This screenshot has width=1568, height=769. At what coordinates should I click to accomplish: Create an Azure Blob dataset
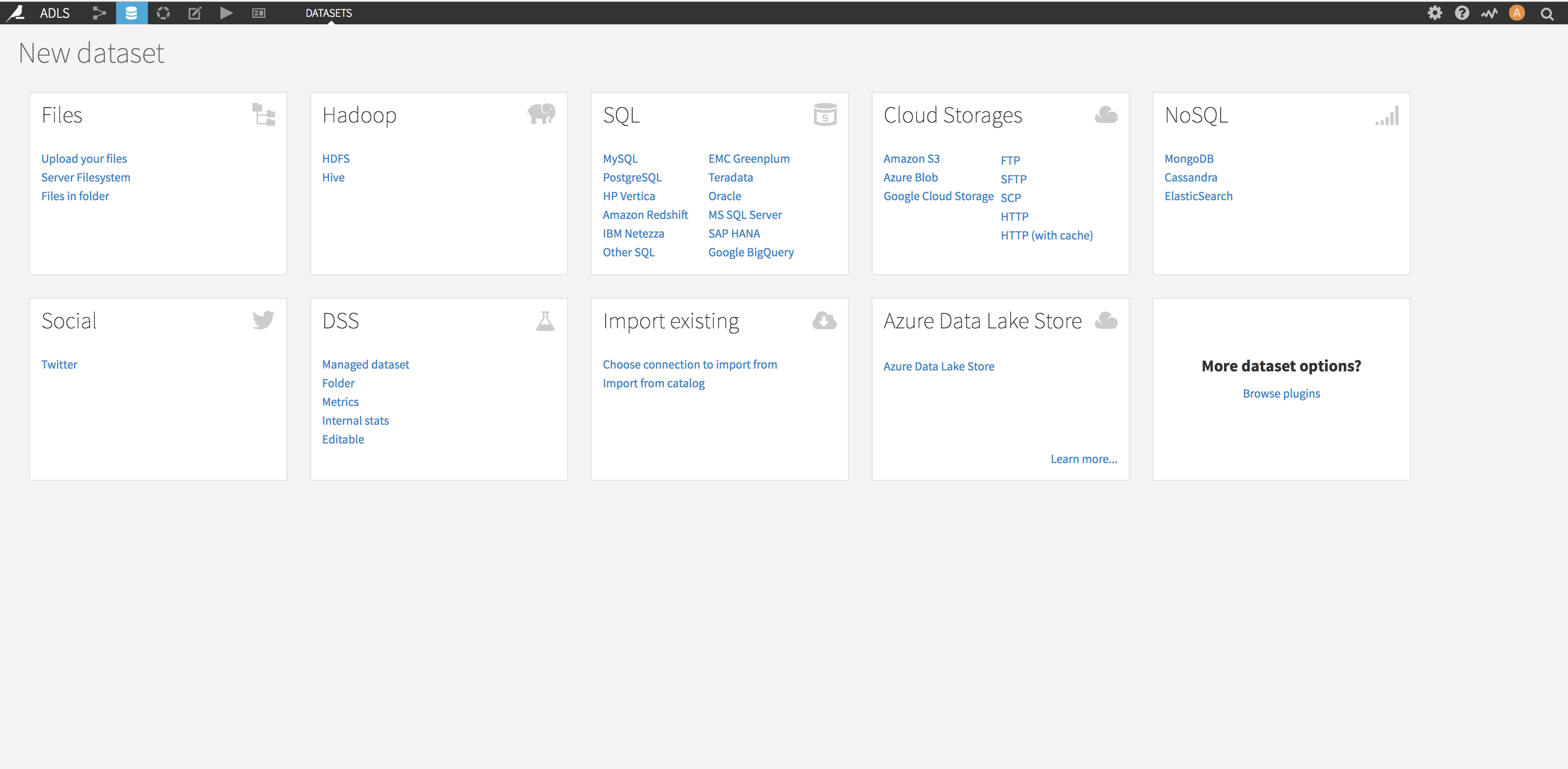910,178
